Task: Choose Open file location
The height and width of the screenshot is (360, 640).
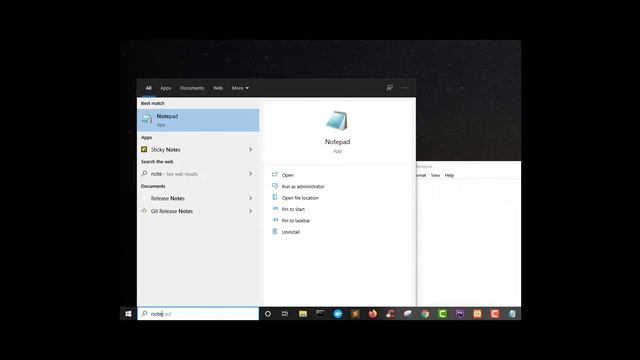Action: click(x=300, y=198)
